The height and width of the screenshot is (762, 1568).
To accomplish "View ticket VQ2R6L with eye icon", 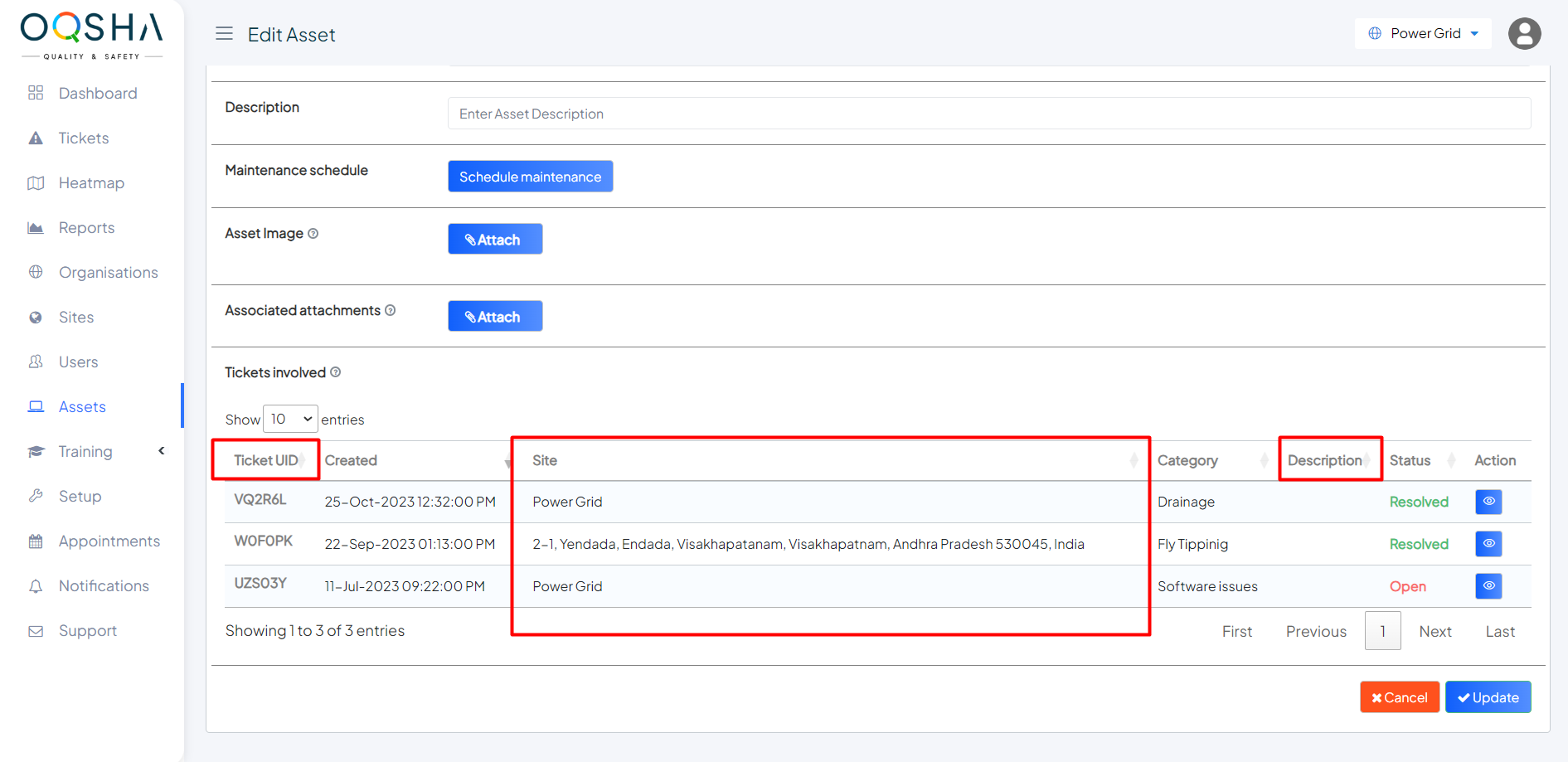I will tap(1488, 502).
